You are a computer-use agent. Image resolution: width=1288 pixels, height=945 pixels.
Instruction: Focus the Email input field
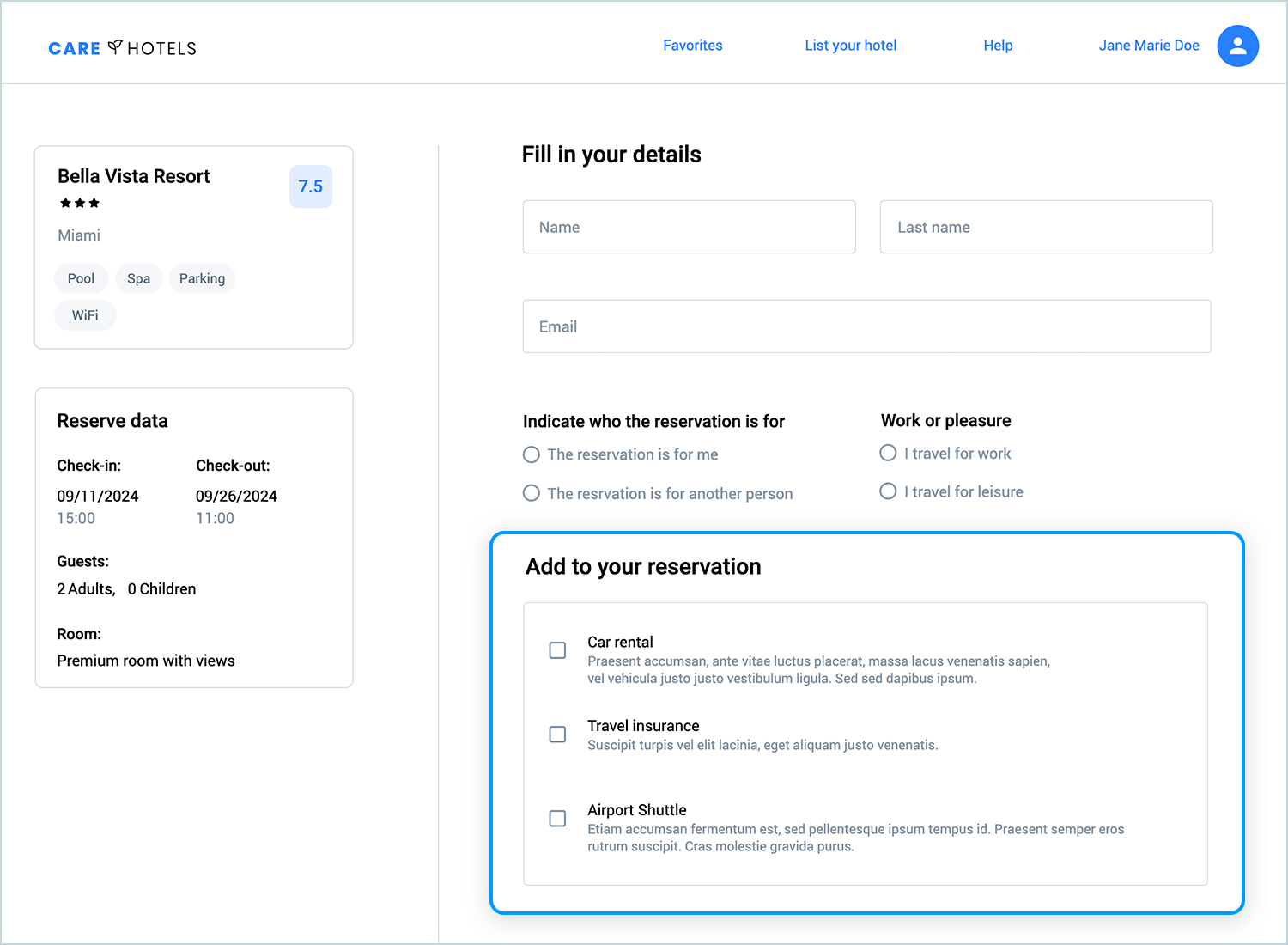click(x=867, y=326)
